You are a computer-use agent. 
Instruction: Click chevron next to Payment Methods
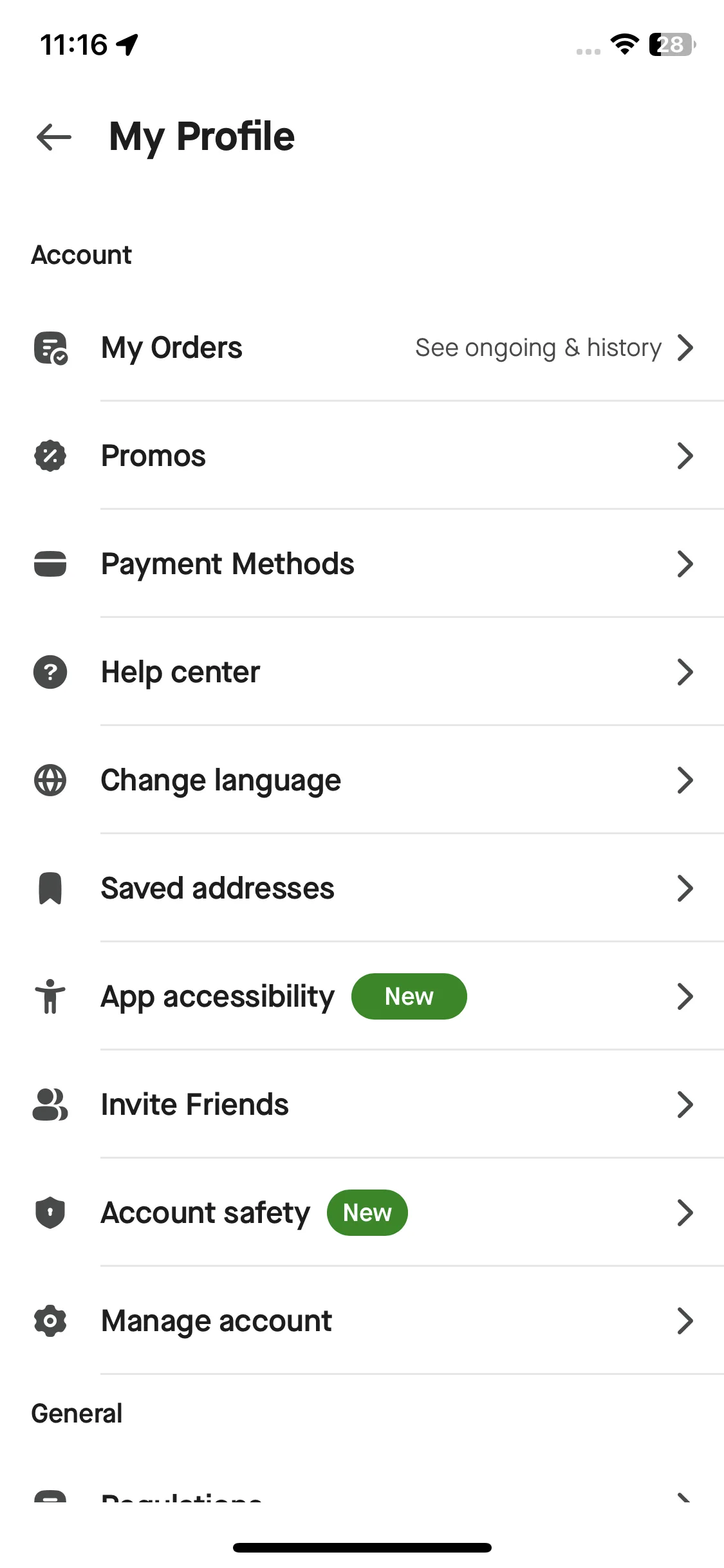685,564
